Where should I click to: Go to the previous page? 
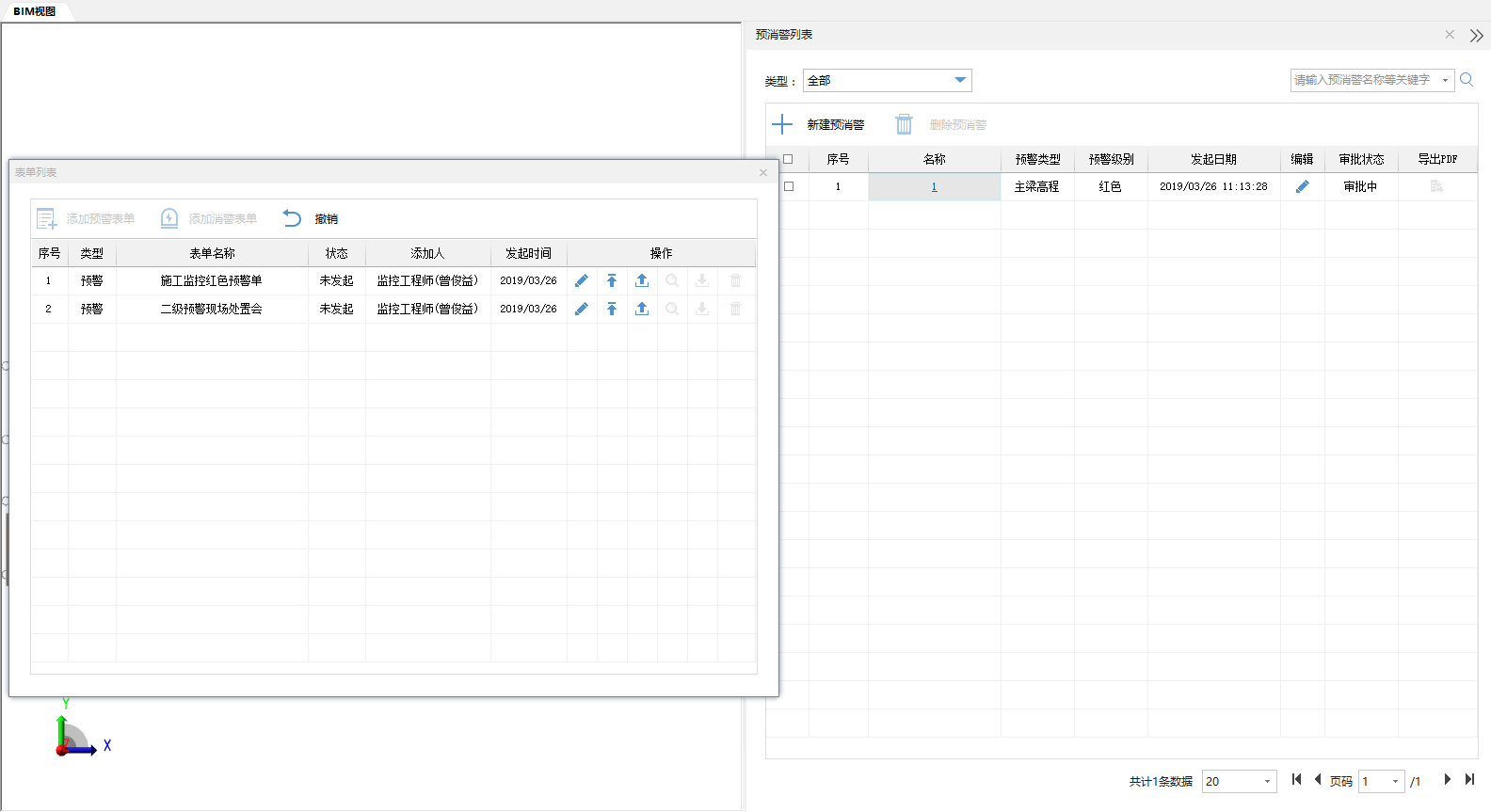click(x=1318, y=779)
